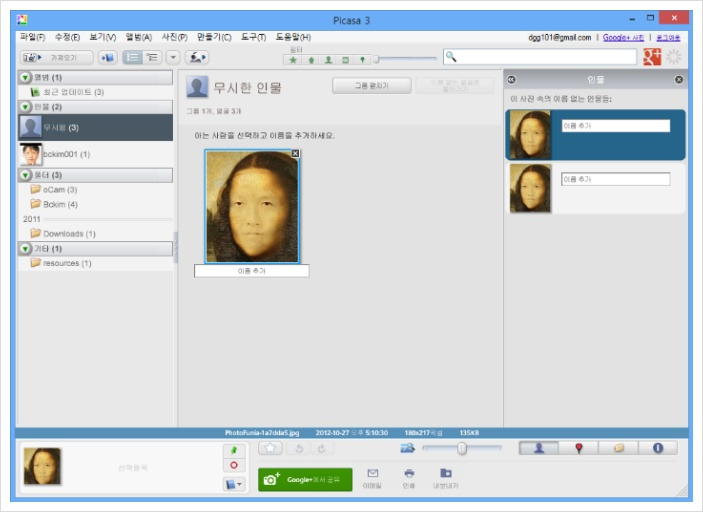This screenshot has height=512, width=703.
Task: Toggle the Tags panel button
Action: pyautogui.click(x=618, y=448)
